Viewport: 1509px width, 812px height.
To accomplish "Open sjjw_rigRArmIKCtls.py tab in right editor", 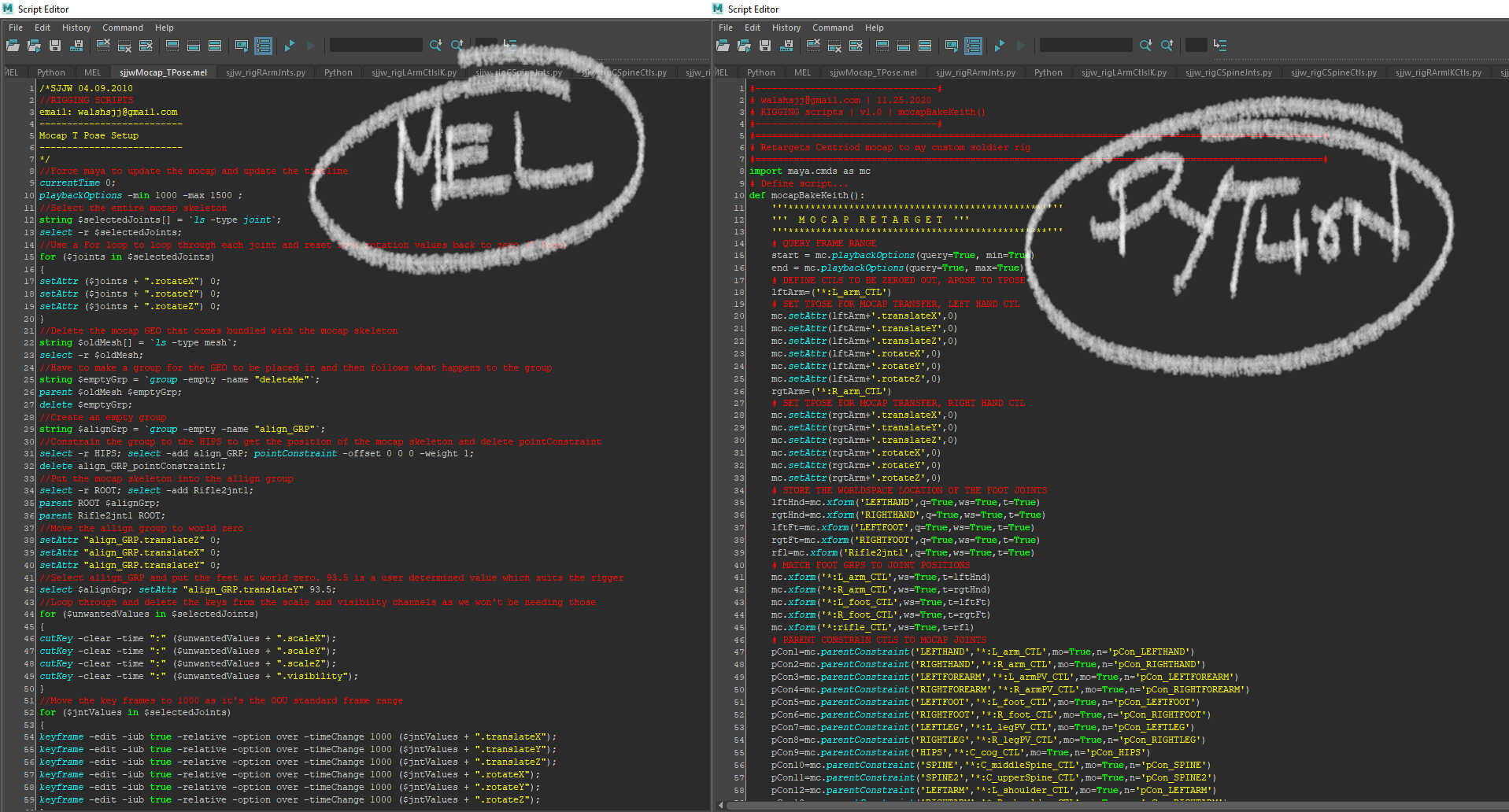I will click(1438, 72).
